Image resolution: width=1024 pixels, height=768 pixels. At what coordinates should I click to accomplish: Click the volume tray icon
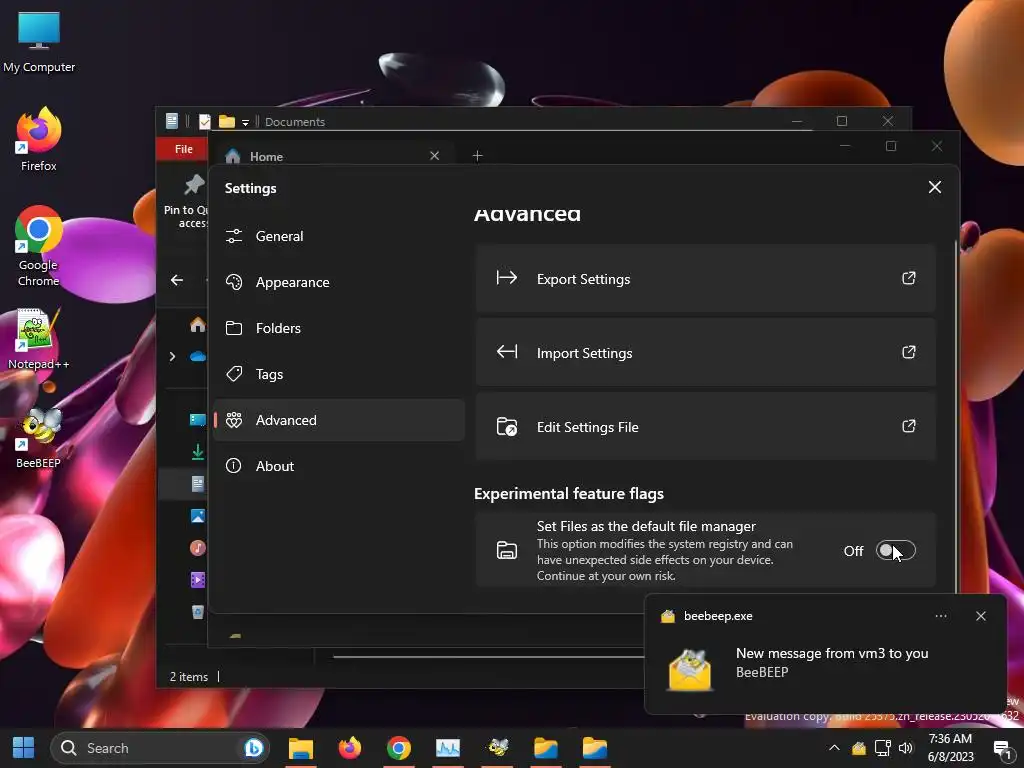[x=905, y=748]
